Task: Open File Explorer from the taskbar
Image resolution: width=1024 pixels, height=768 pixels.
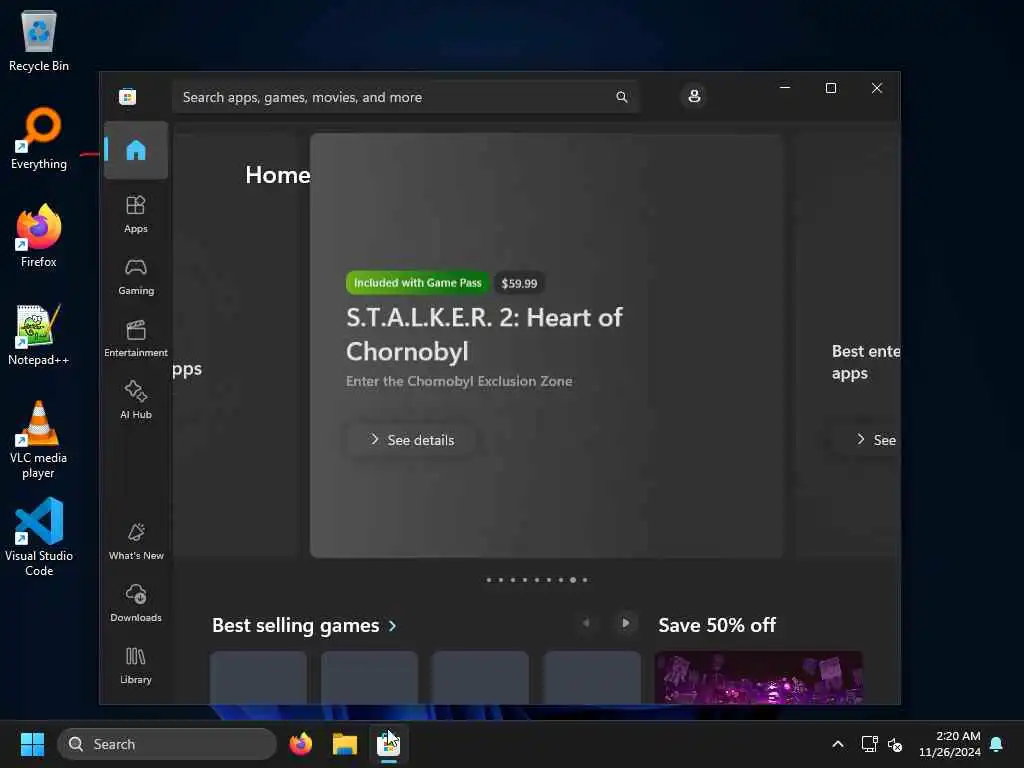Action: (345, 744)
